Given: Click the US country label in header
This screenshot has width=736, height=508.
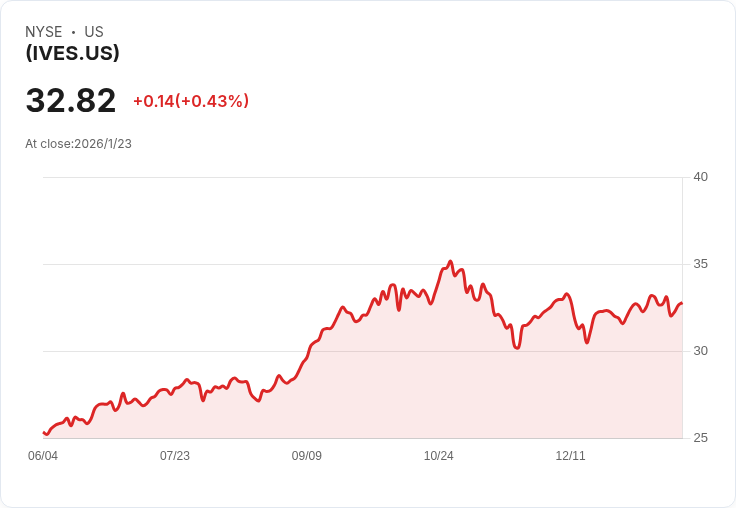Looking at the screenshot, I should coord(94,32).
